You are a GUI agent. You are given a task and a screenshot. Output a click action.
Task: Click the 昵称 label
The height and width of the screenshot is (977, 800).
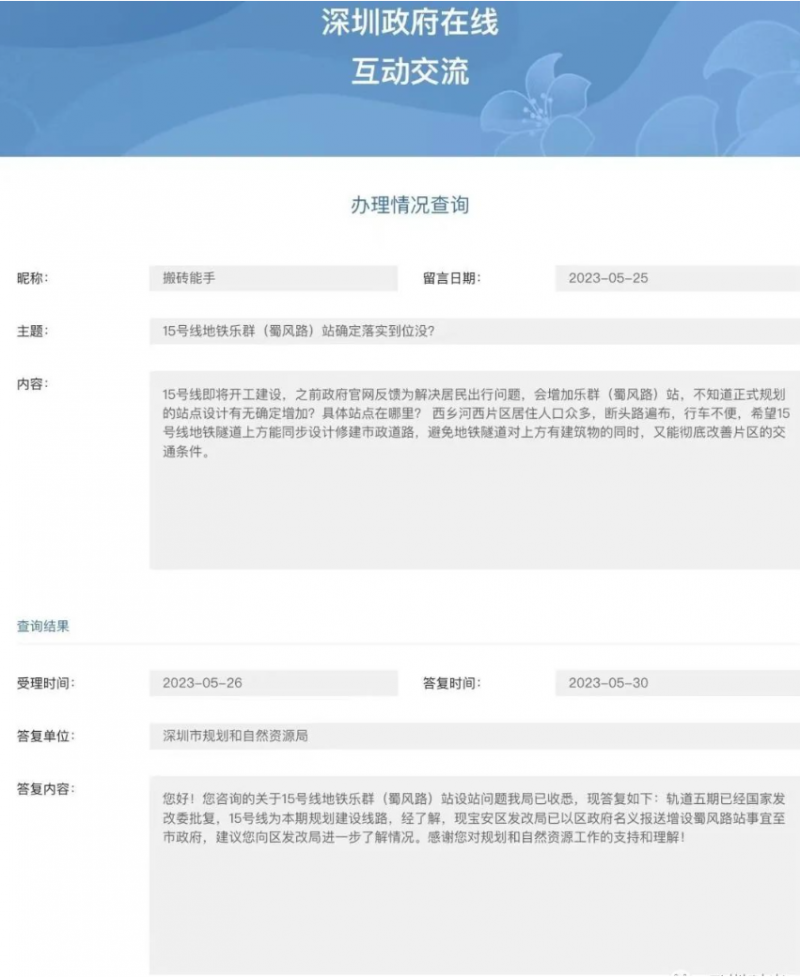[32, 278]
